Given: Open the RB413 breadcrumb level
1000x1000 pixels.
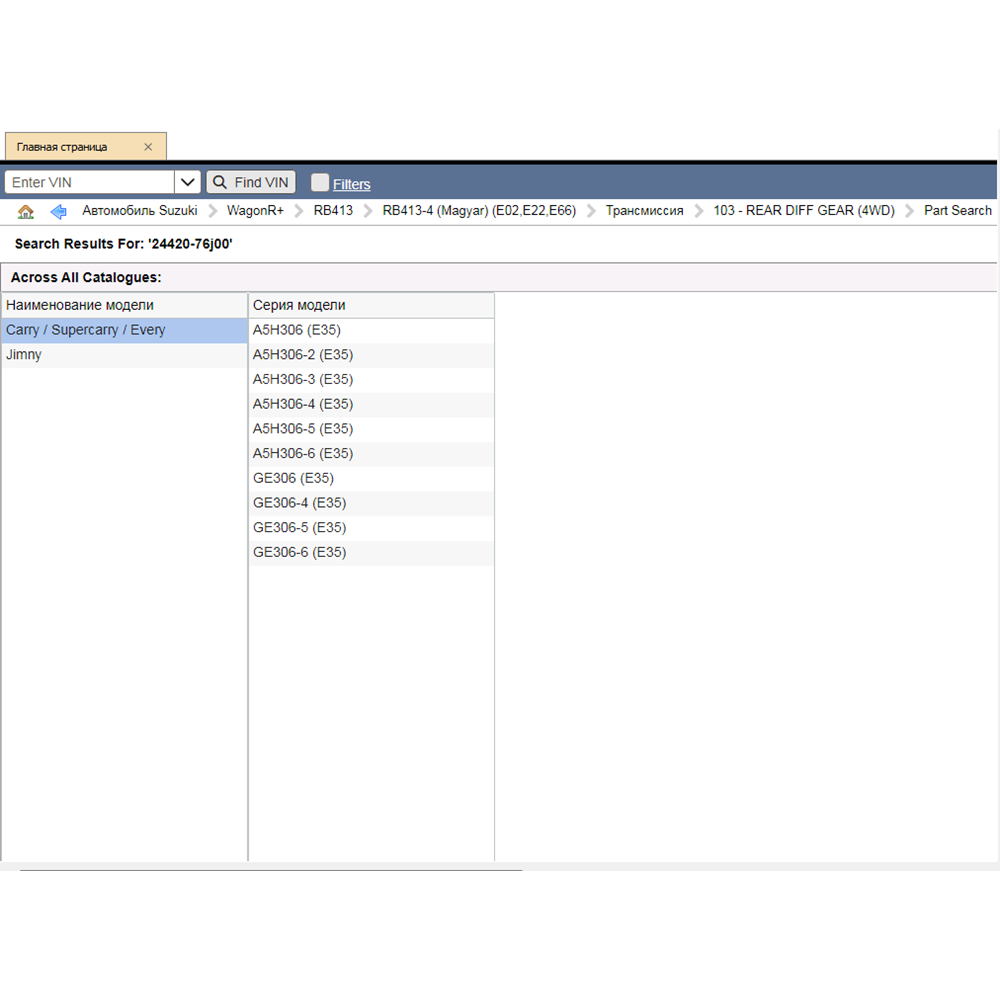Looking at the screenshot, I should tap(333, 211).
